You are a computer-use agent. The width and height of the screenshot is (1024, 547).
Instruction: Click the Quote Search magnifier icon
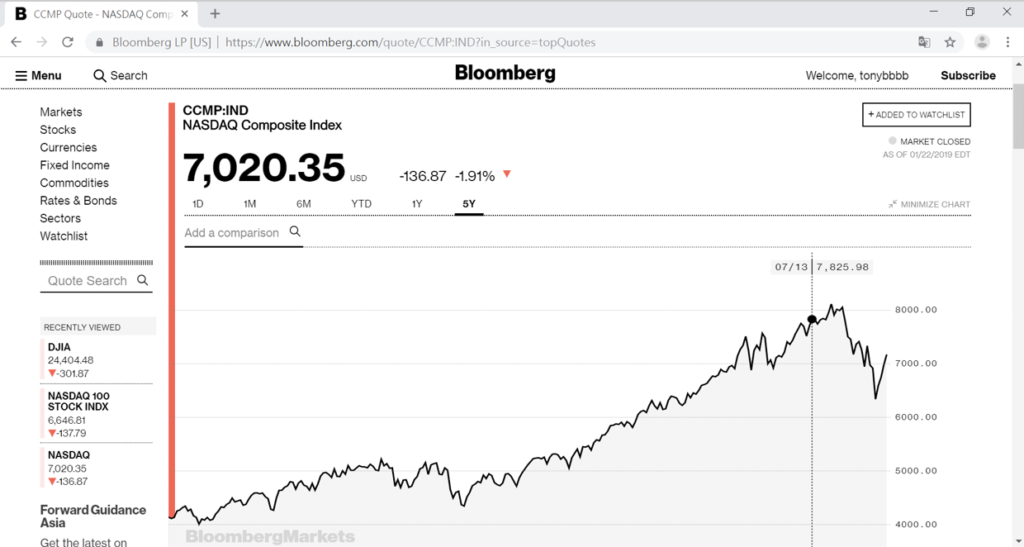coord(142,280)
